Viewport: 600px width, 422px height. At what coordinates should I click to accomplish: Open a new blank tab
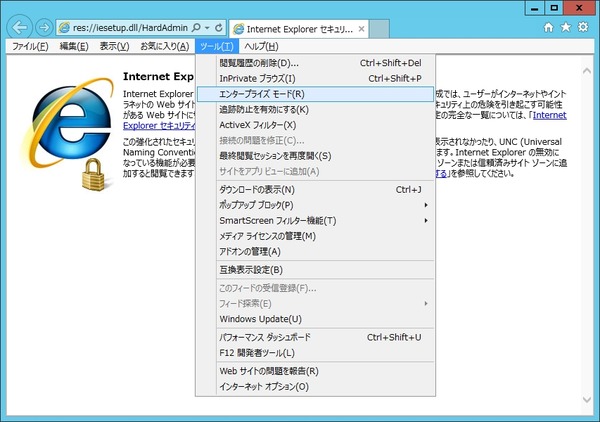click(379, 29)
